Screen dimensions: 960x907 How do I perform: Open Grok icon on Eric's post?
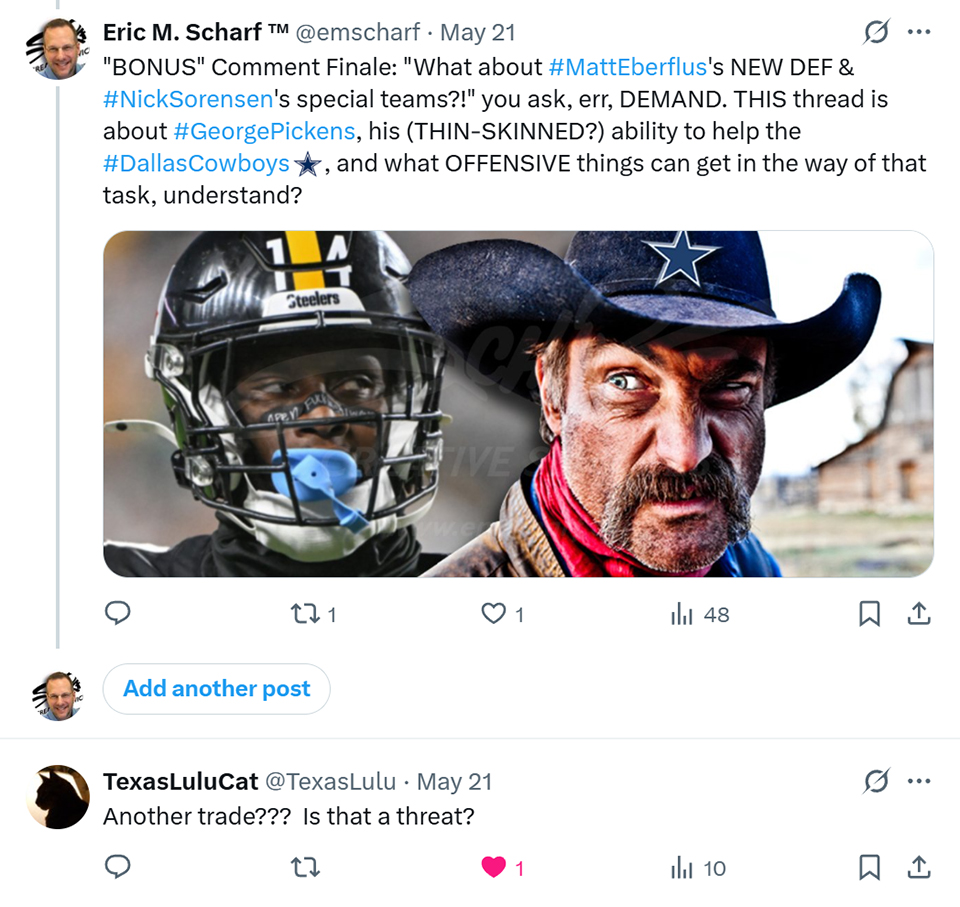(876, 33)
